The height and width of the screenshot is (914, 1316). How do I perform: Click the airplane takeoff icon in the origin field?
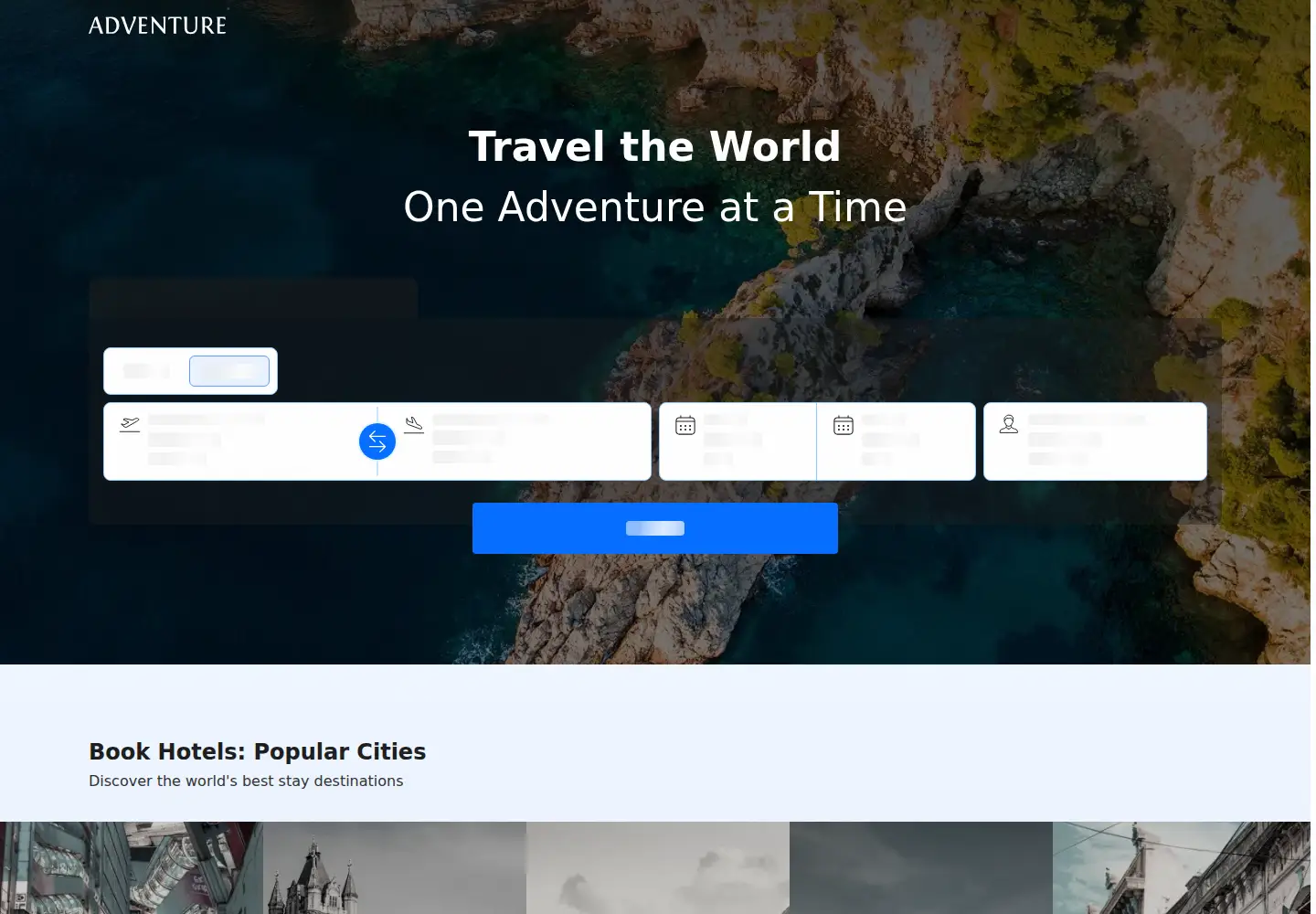130,425
